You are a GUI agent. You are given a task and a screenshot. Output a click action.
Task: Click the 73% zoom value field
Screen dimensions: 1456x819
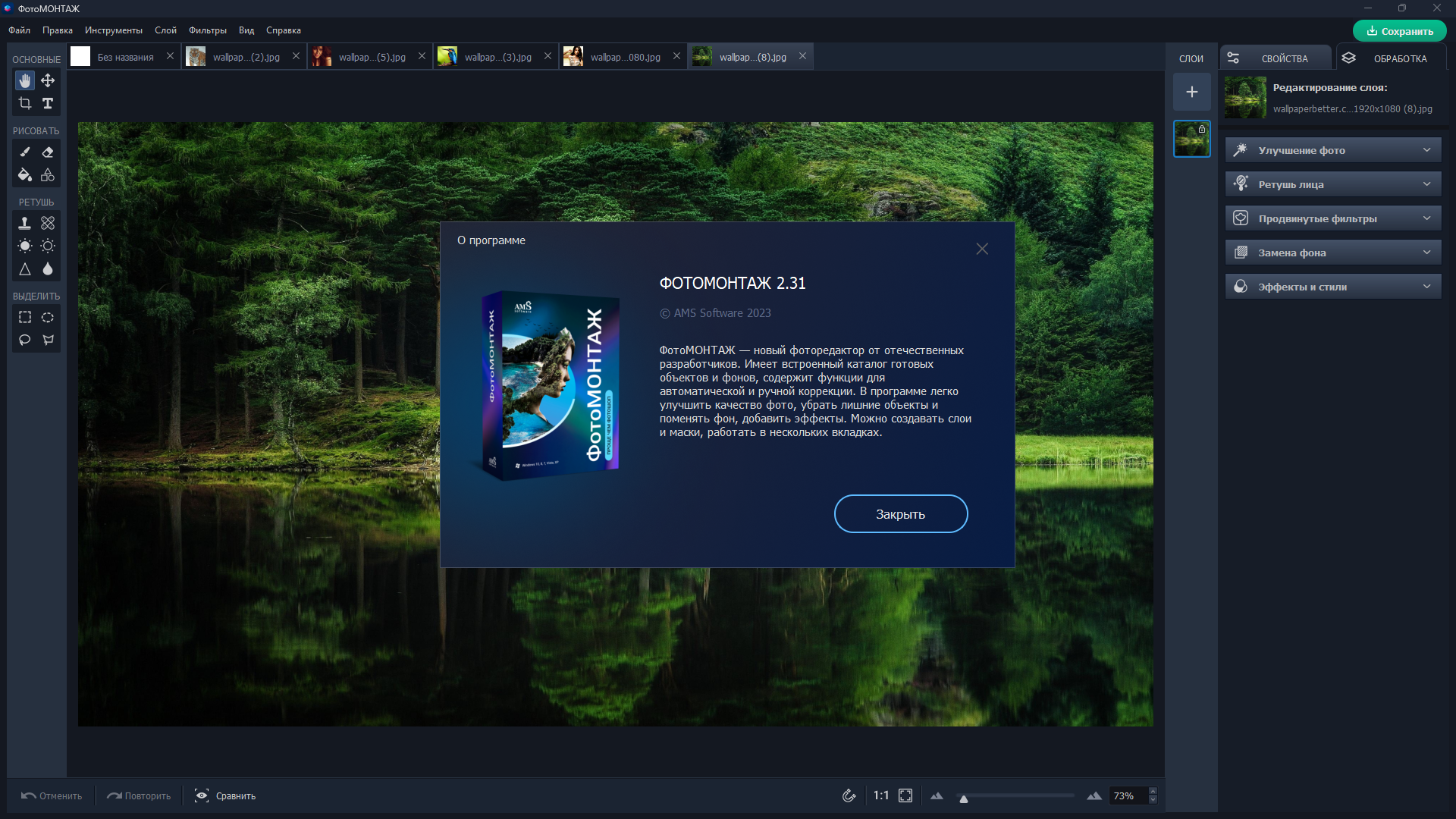coord(1128,795)
